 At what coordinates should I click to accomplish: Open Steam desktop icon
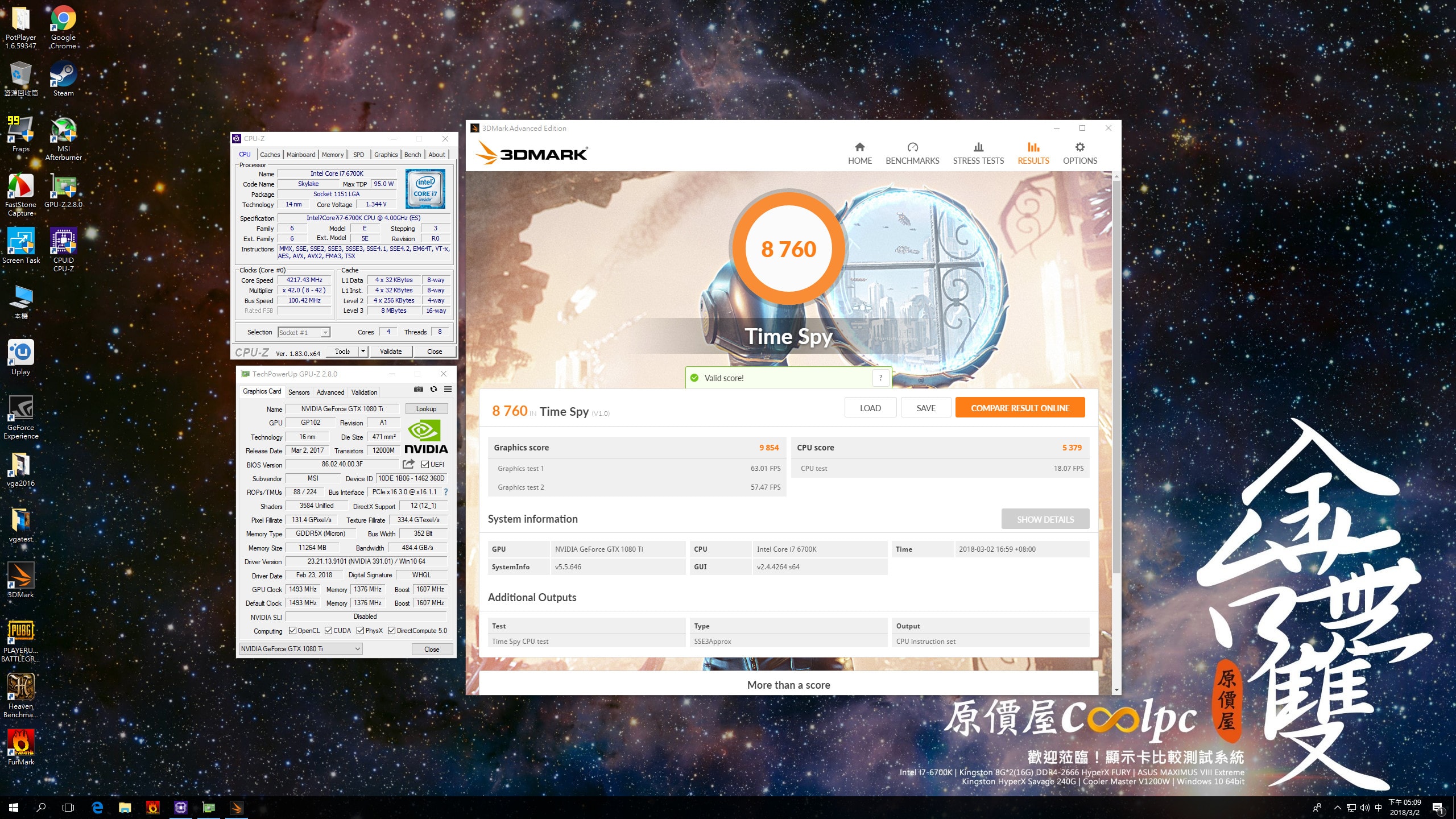(63, 80)
